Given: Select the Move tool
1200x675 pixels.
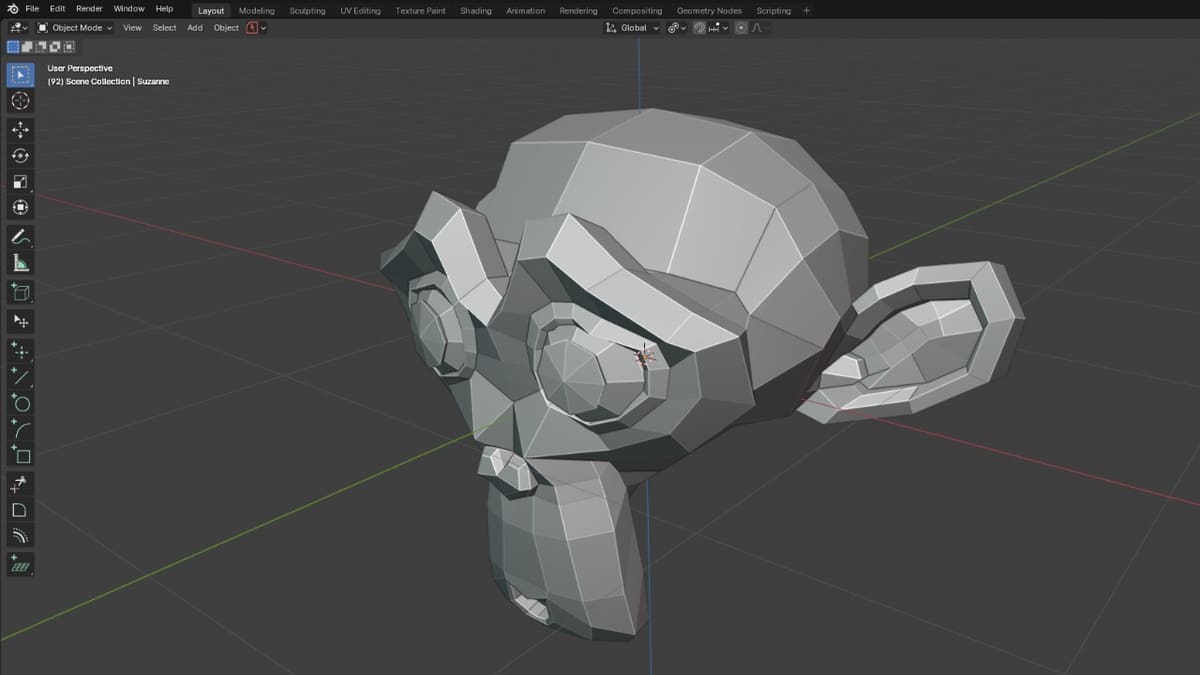Looking at the screenshot, I should tap(19, 129).
